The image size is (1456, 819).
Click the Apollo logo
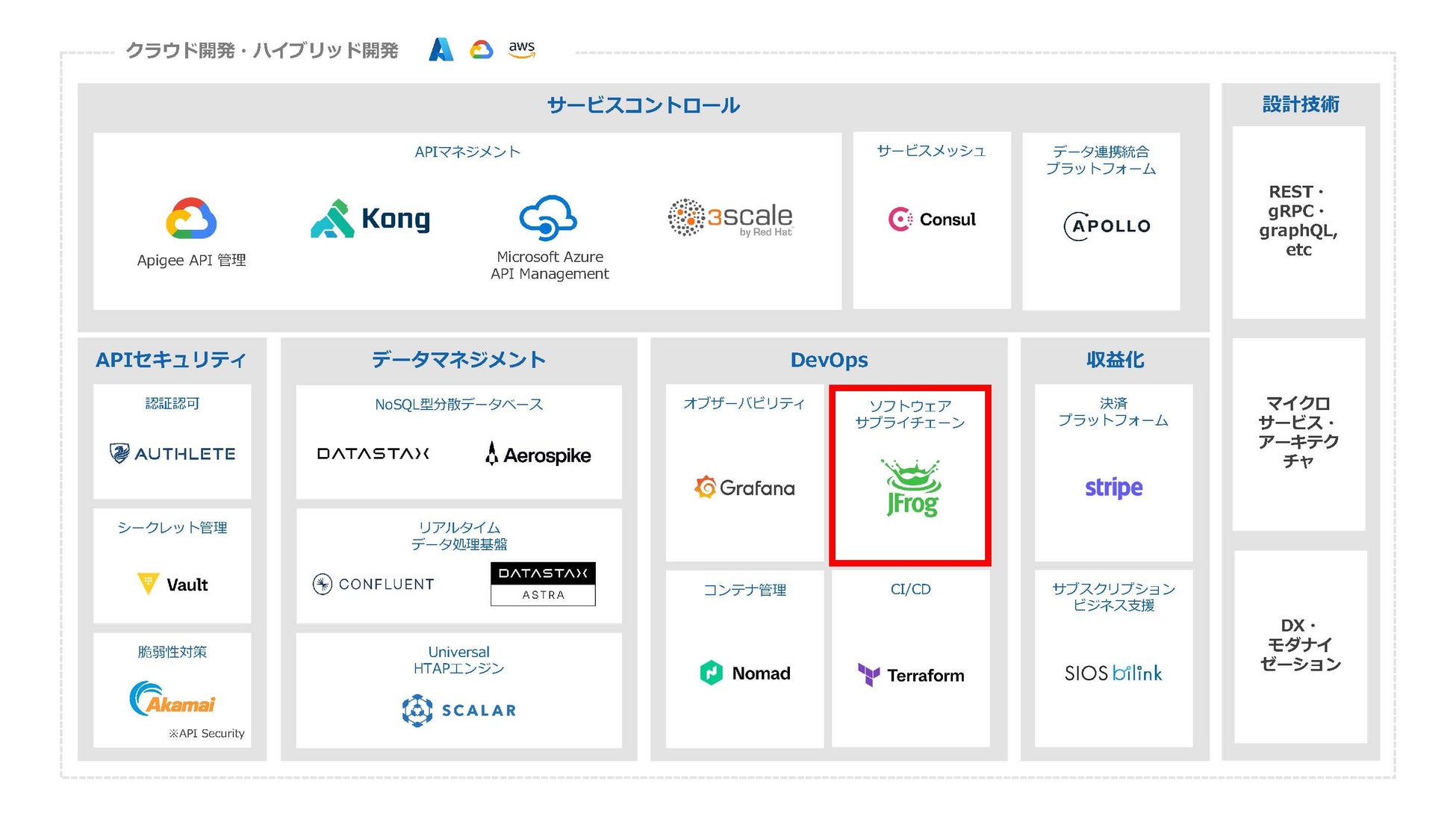coord(1107,225)
